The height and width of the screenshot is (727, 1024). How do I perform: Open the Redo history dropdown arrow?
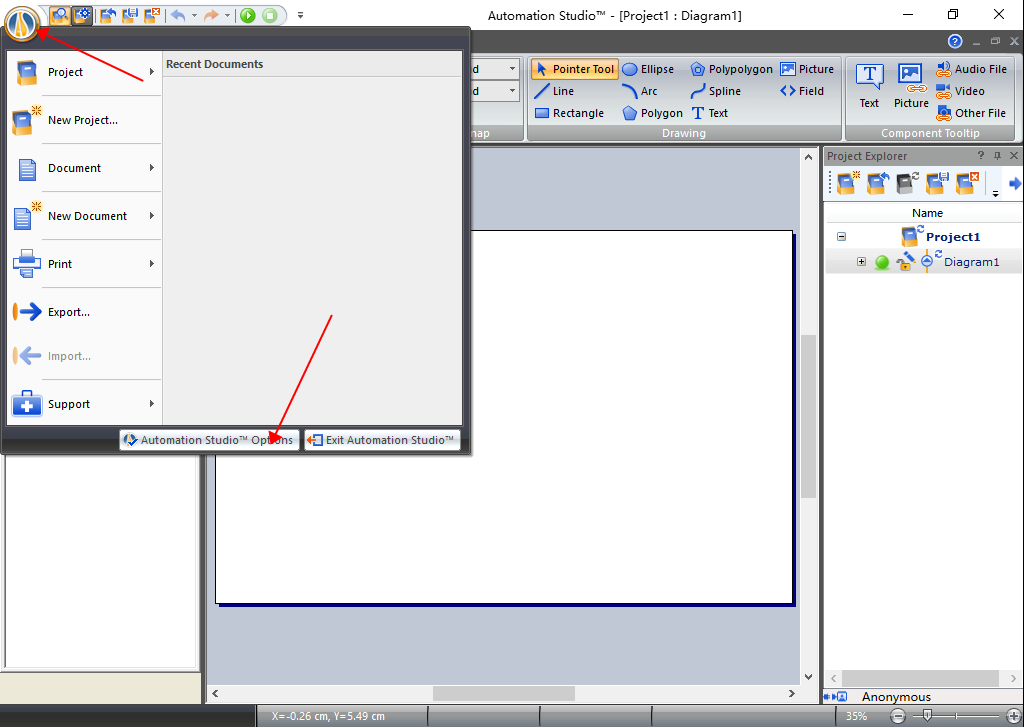[227, 15]
